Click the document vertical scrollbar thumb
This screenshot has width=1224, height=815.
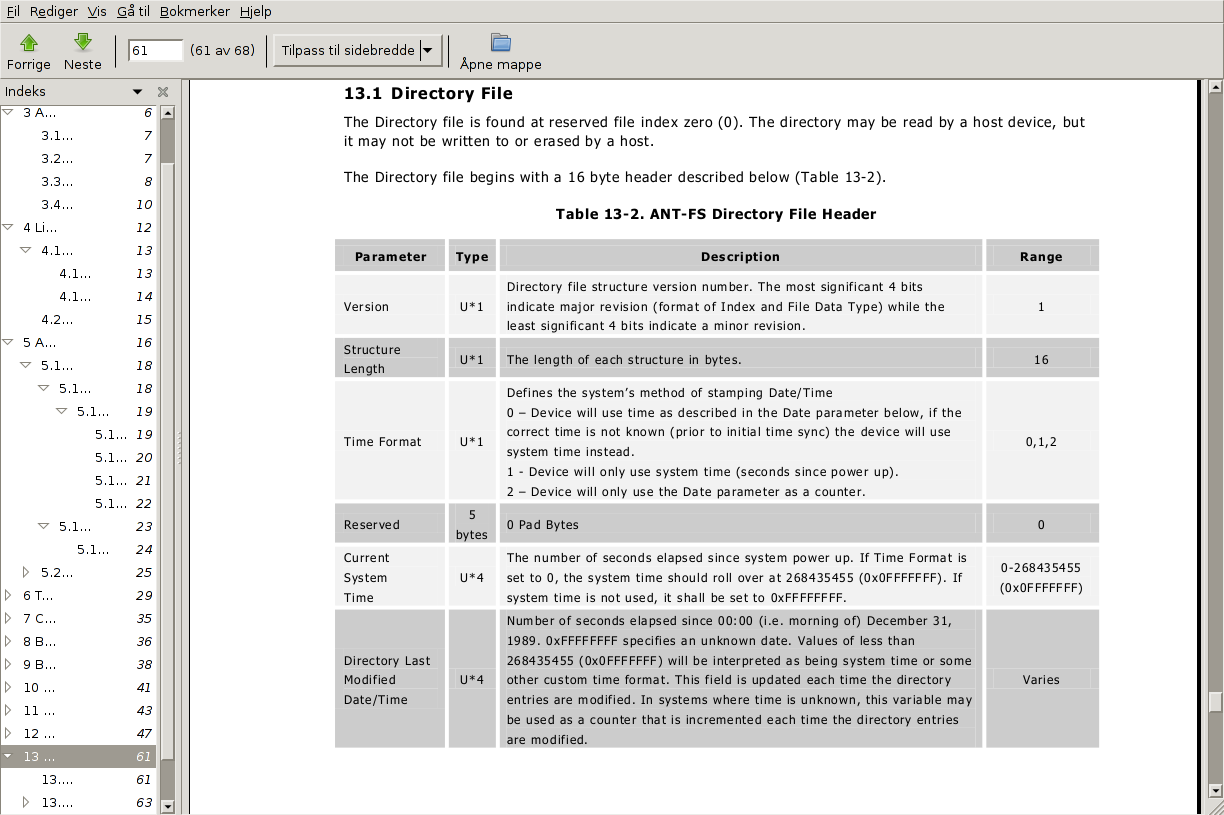[1215, 702]
